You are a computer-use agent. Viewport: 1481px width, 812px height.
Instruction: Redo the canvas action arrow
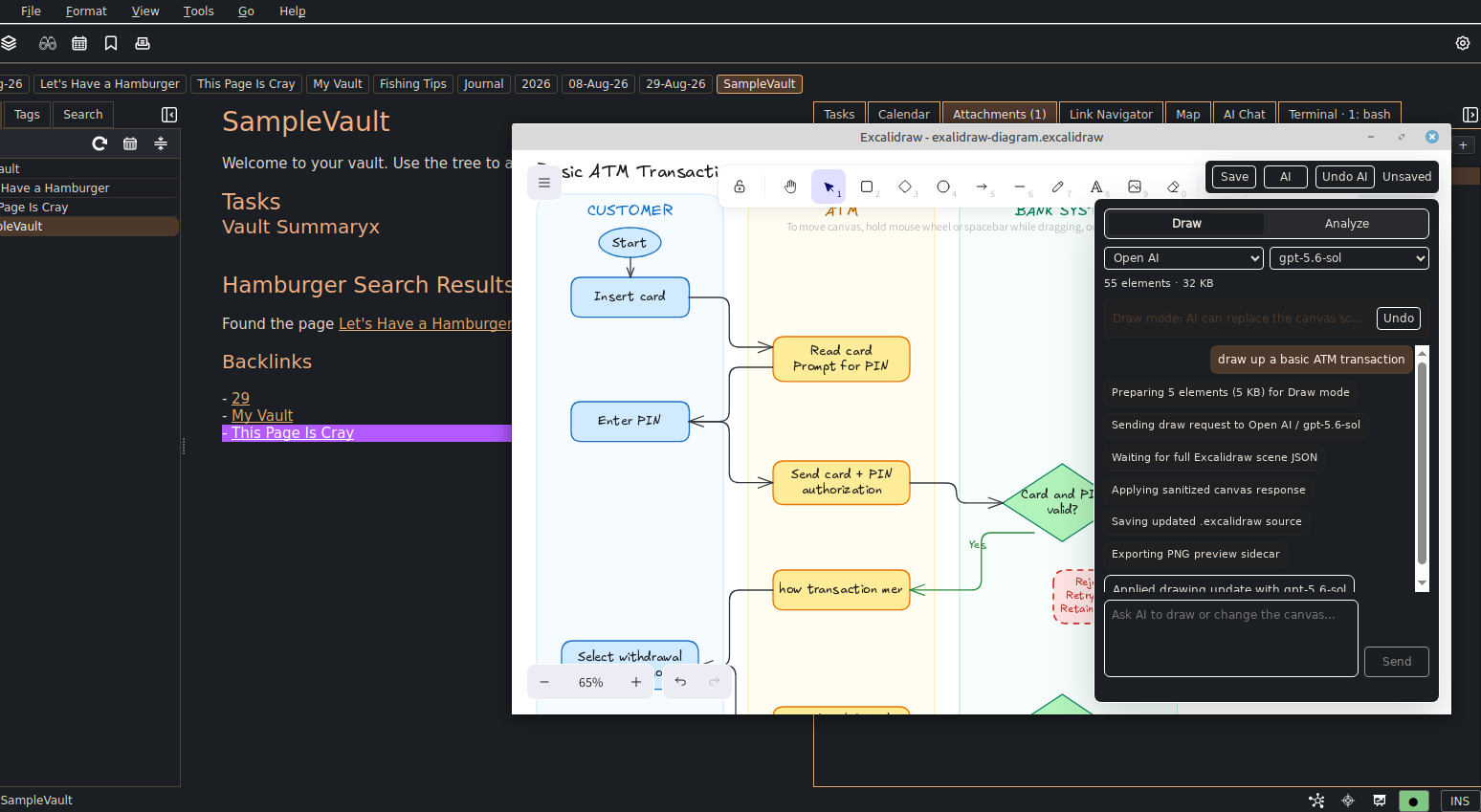point(714,682)
